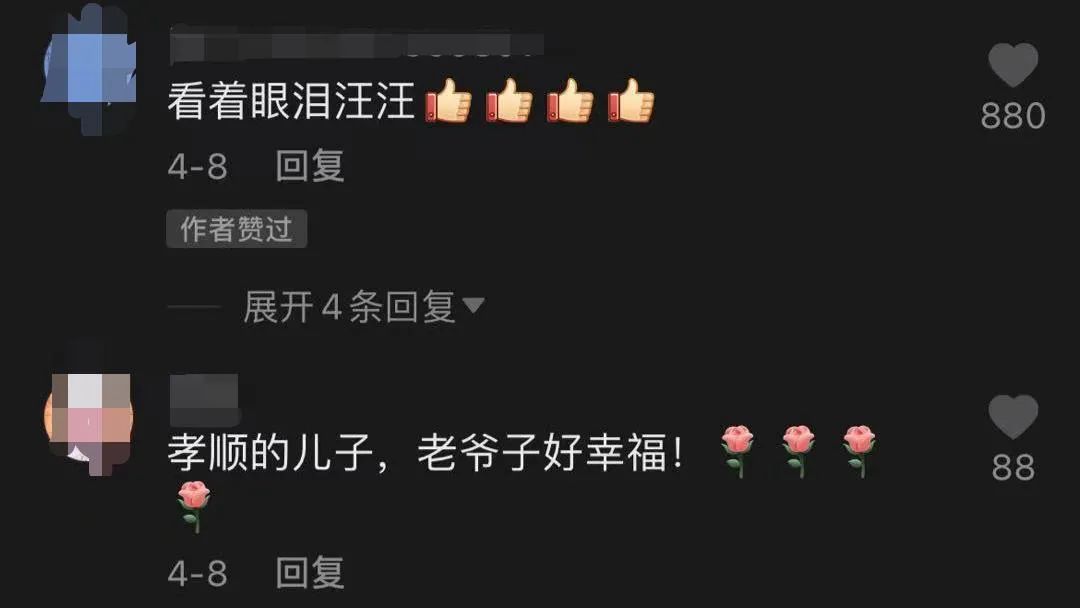Viewport: 1080px width, 608px height.
Task: Select the comment text 孝顺的儿子,老爷子好幸福
Action: (418, 452)
